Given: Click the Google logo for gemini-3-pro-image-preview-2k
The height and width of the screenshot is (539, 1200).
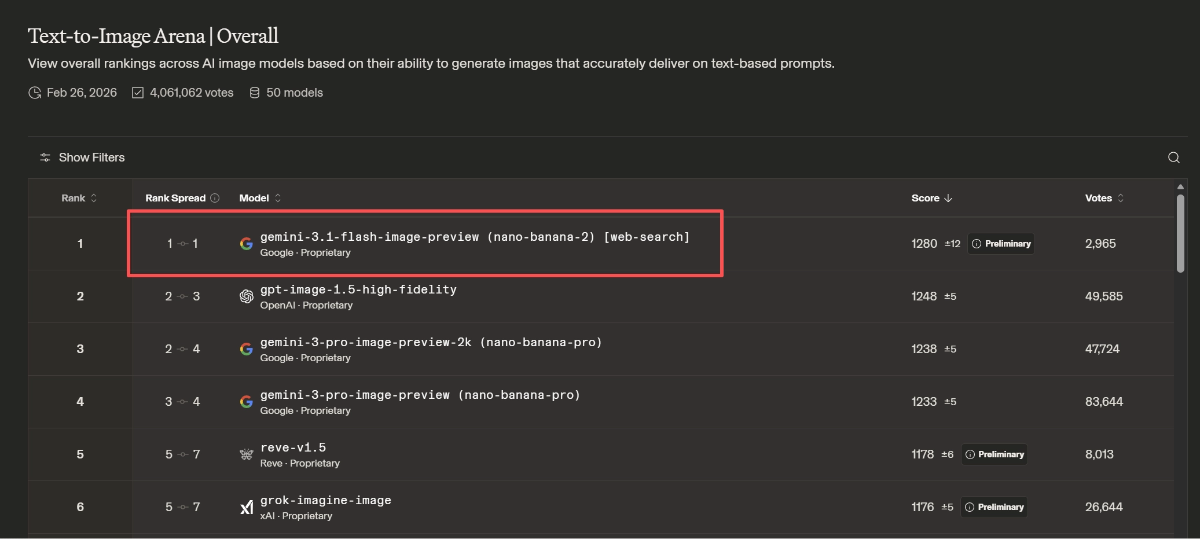Looking at the screenshot, I should pos(246,349).
